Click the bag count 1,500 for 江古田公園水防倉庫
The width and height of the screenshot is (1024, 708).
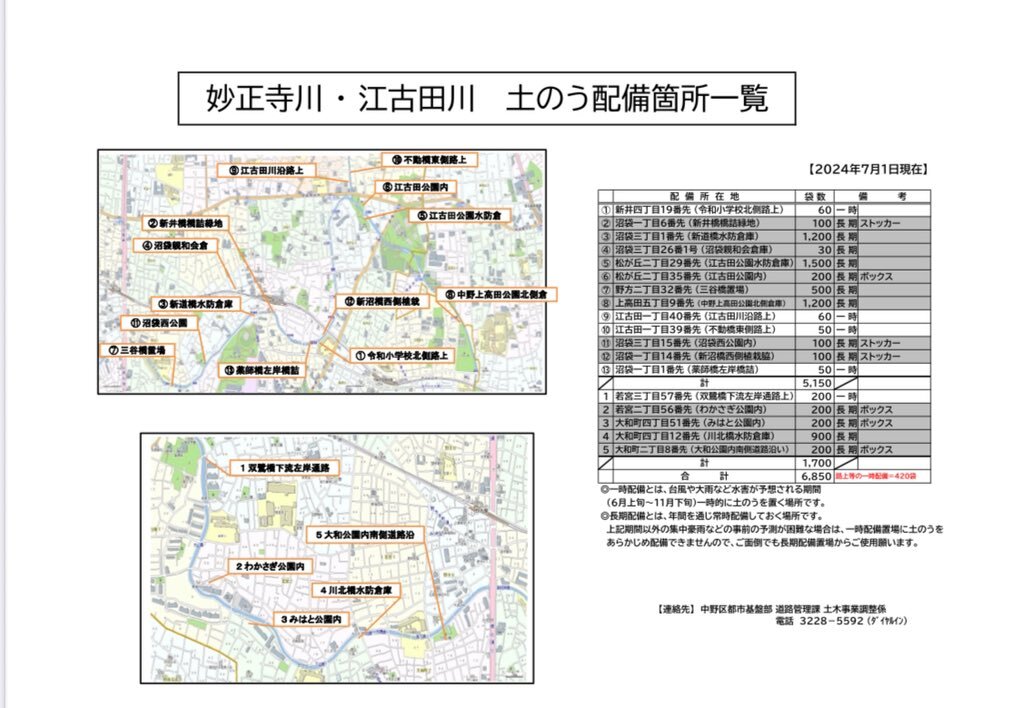pos(816,263)
